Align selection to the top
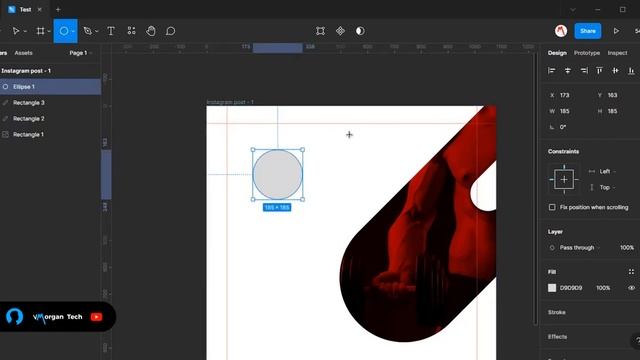Screen dimensions: 640x360 coord(599,71)
